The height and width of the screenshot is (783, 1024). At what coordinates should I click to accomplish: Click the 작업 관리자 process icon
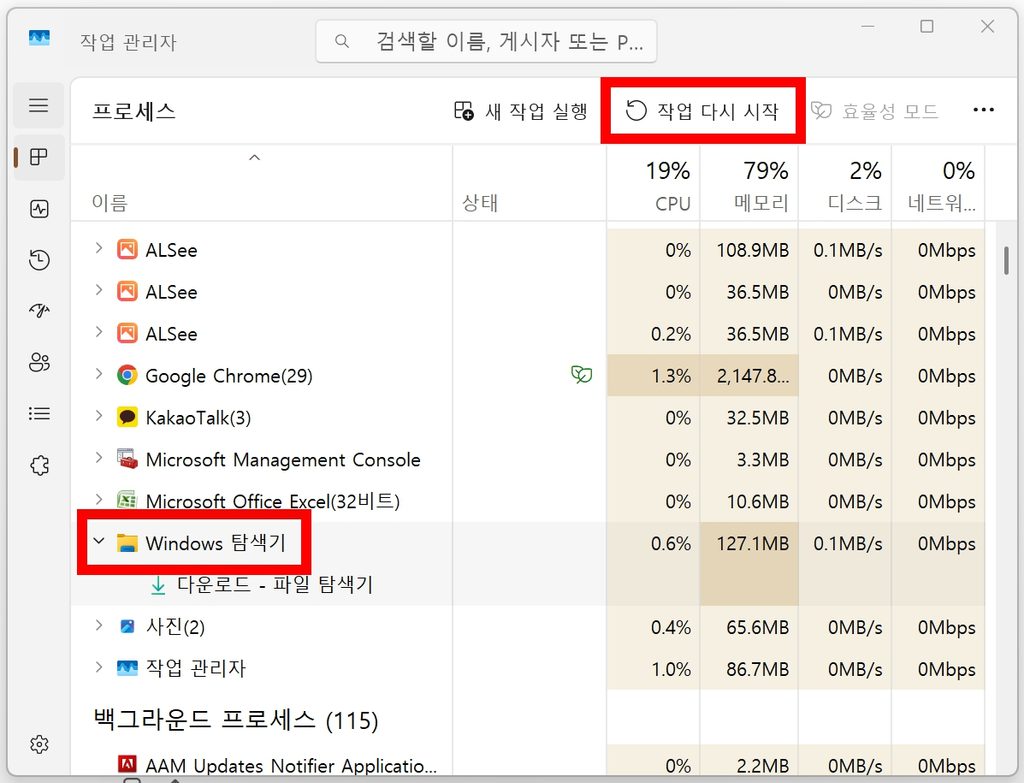click(127, 668)
